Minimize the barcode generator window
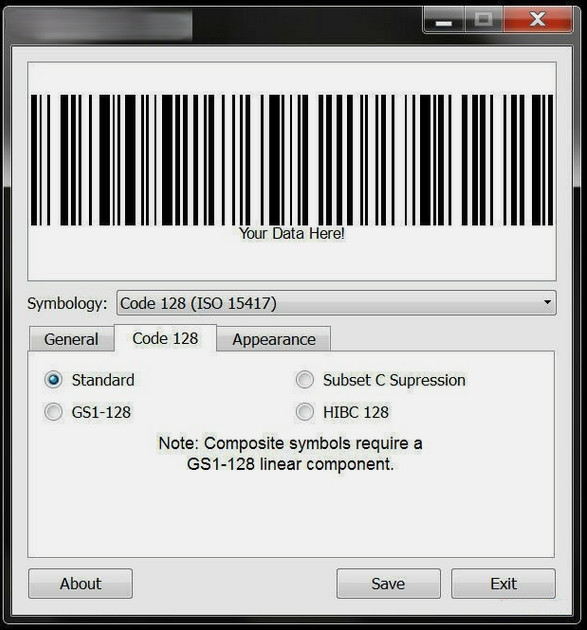The height and width of the screenshot is (630, 587). (x=444, y=20)
